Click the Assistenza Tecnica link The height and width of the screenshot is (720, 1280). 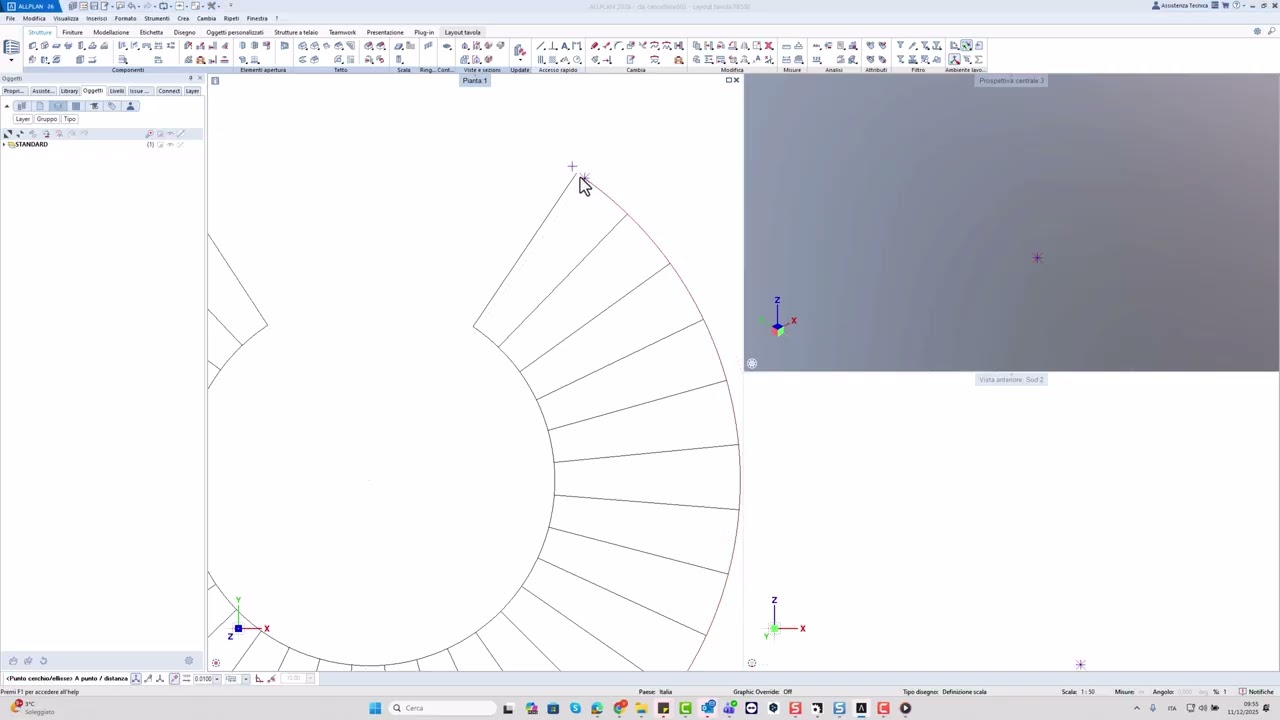pyautogui.click(x=1180, y=6)
